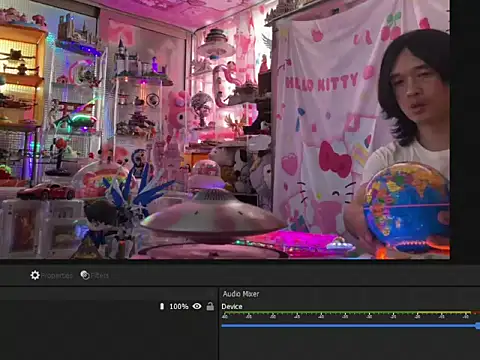The width and height of the screenshot is (480, 360).
Task: Click the Audio Mixer panel title
Action: coord(241,294)
